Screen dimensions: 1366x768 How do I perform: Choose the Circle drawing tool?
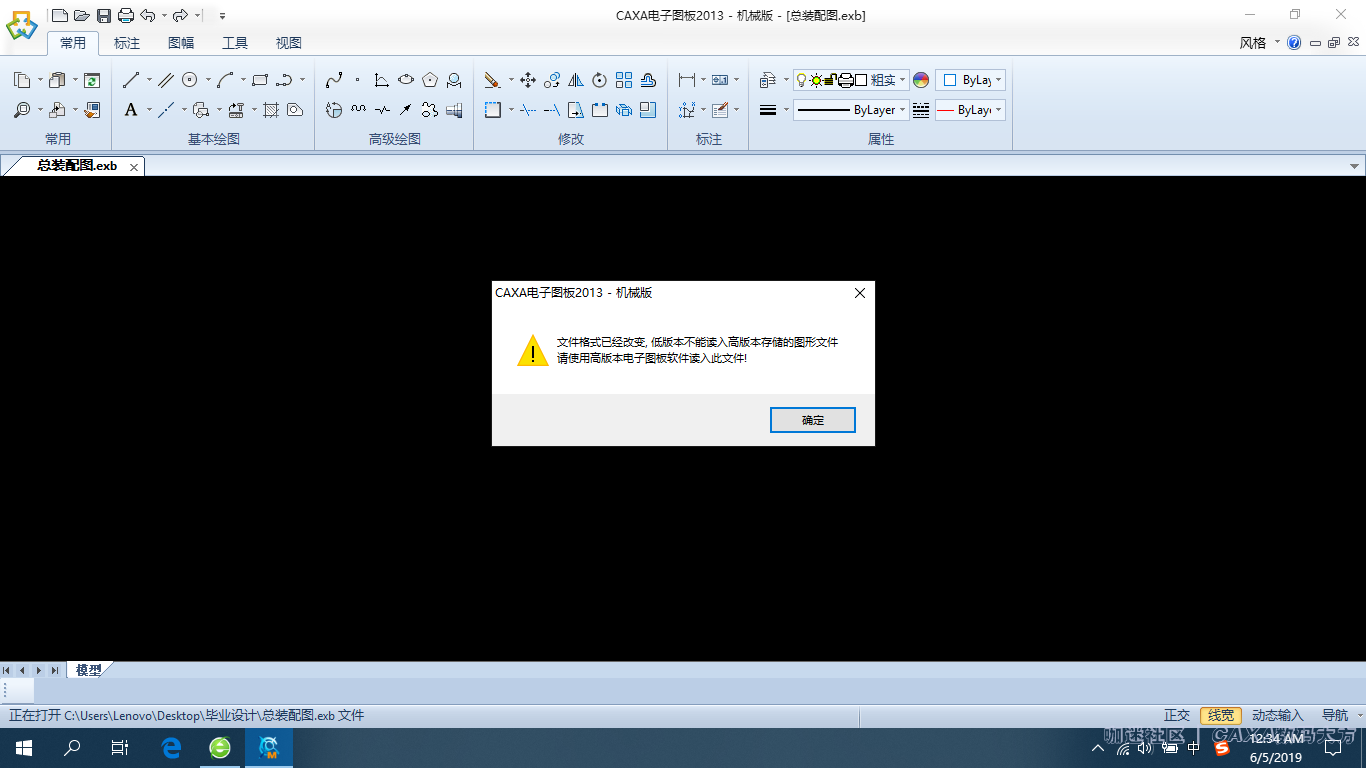click(x=190, y=80)
